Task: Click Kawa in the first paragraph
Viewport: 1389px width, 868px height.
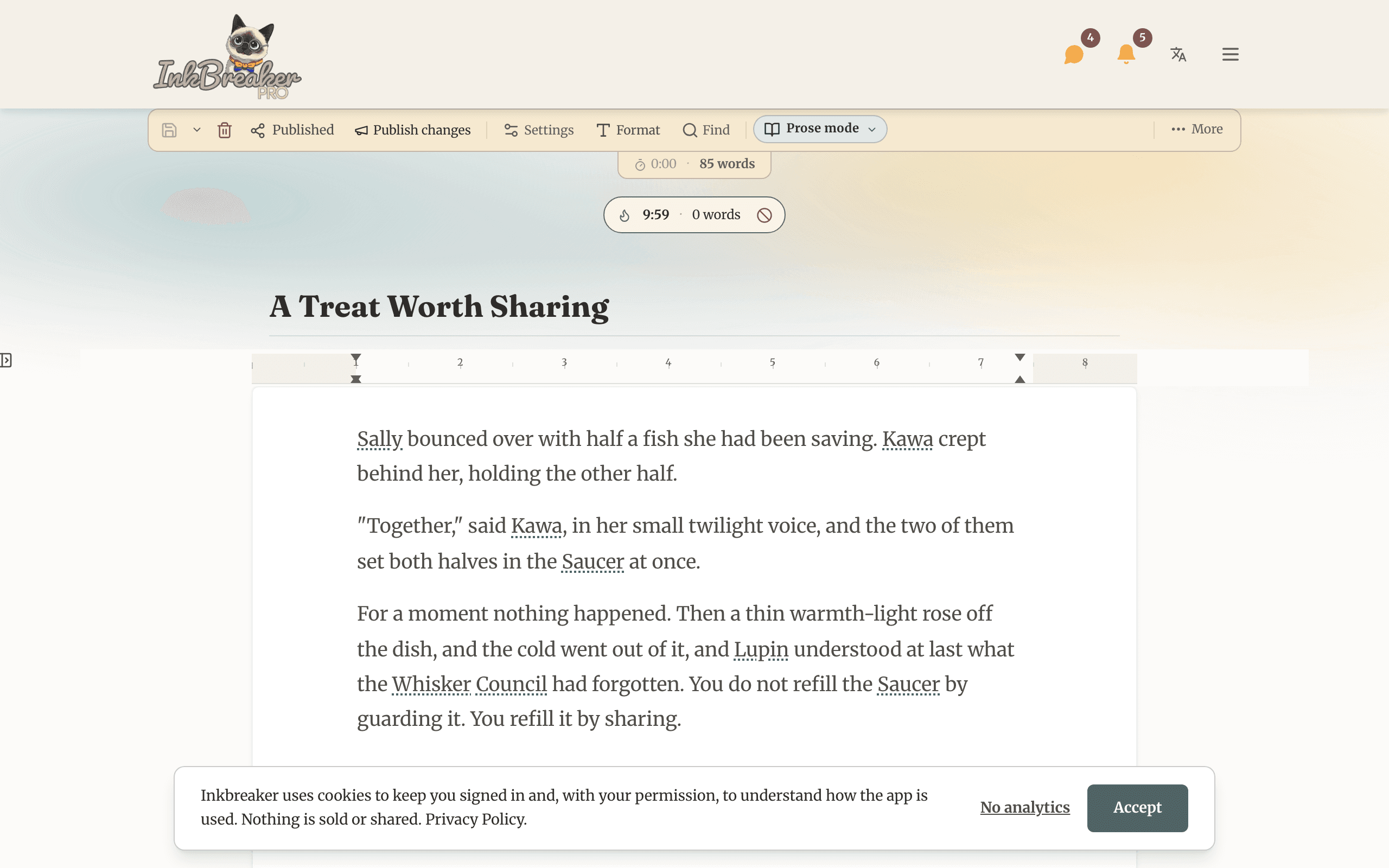Action: [x=907, y=439]
